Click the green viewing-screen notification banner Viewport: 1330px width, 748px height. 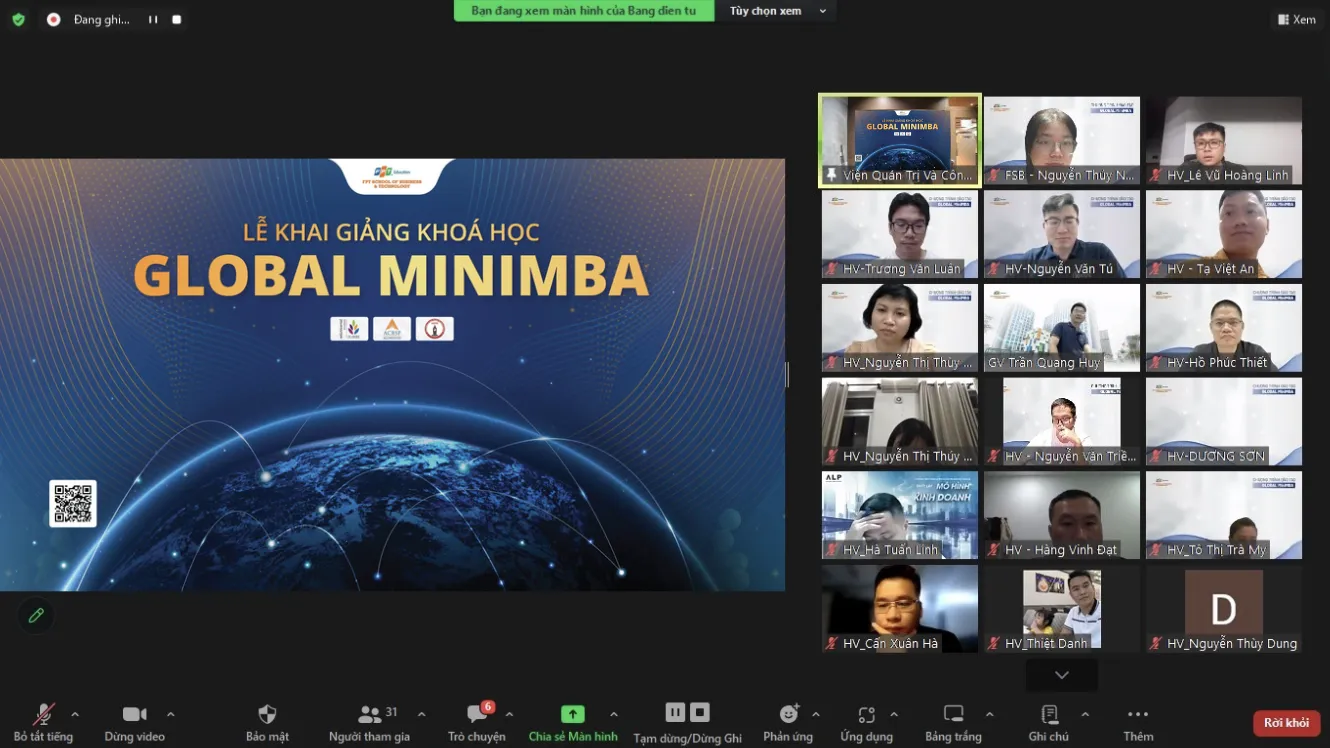click(x=584, y=11)
